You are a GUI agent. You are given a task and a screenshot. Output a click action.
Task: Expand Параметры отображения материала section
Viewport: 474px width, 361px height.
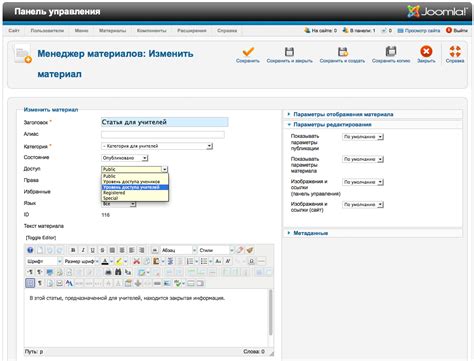(343, 114)
